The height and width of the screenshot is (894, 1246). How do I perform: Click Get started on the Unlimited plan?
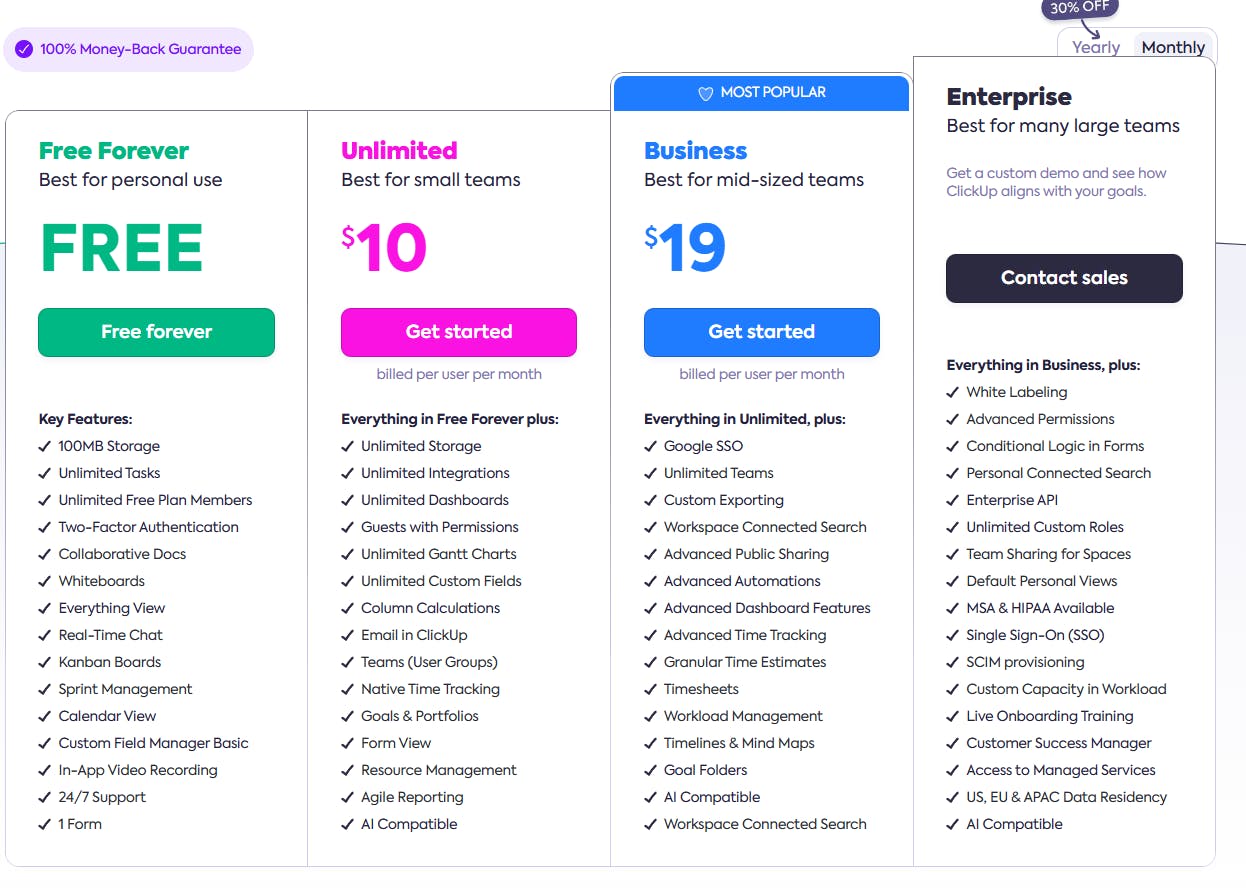[x=458, y=332]
